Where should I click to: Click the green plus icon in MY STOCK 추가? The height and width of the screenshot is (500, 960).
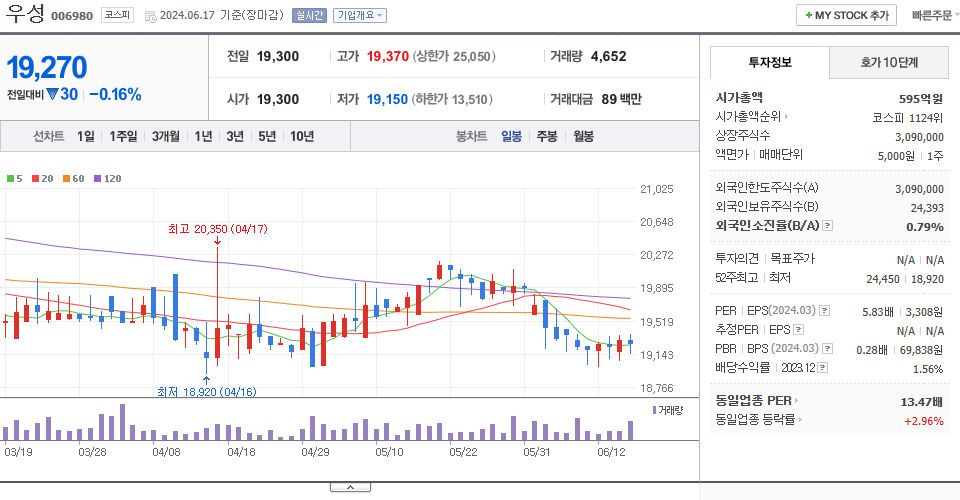[x=809, y=15]
